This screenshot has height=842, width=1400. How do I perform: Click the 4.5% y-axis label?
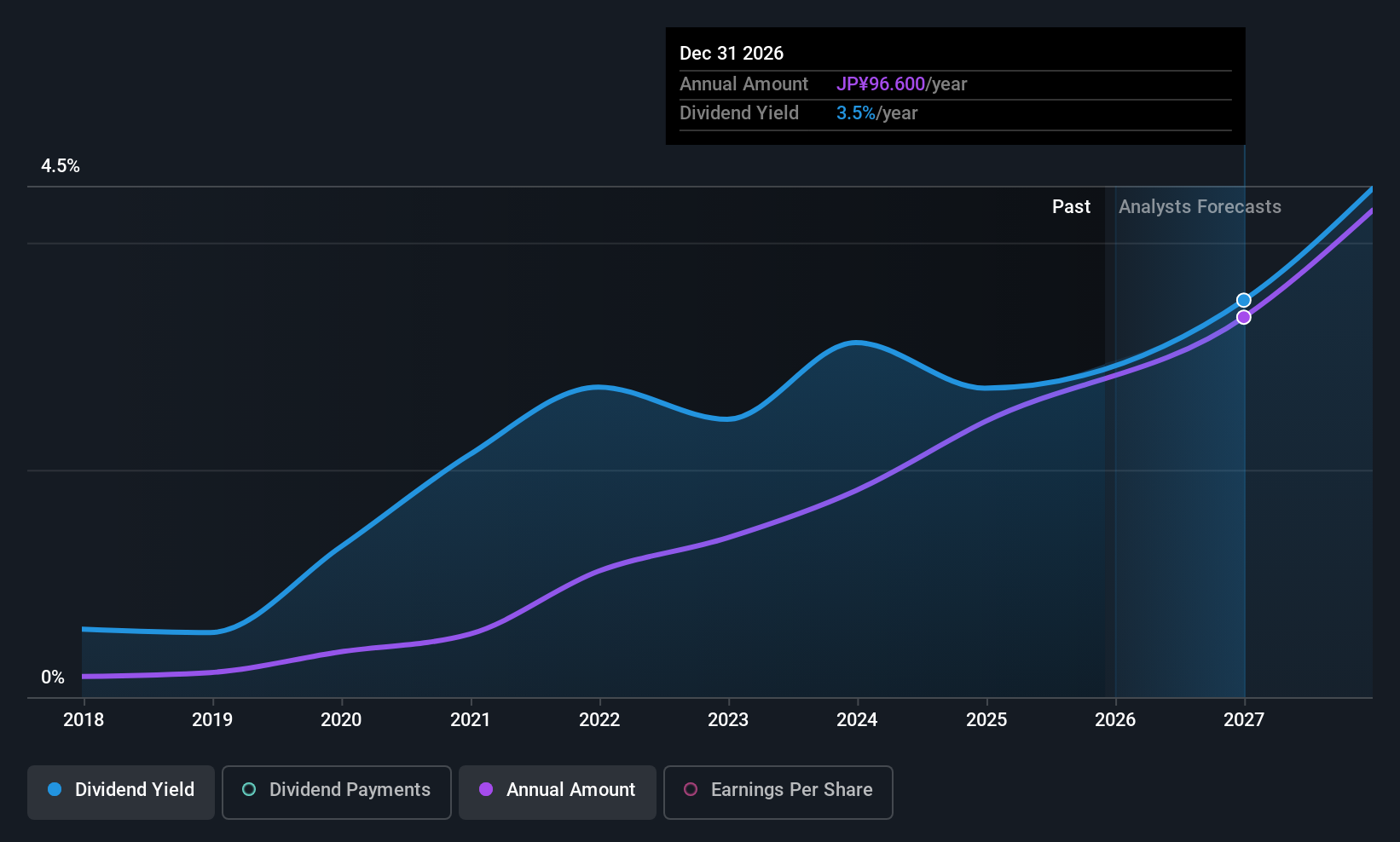[x=61, y=166]
